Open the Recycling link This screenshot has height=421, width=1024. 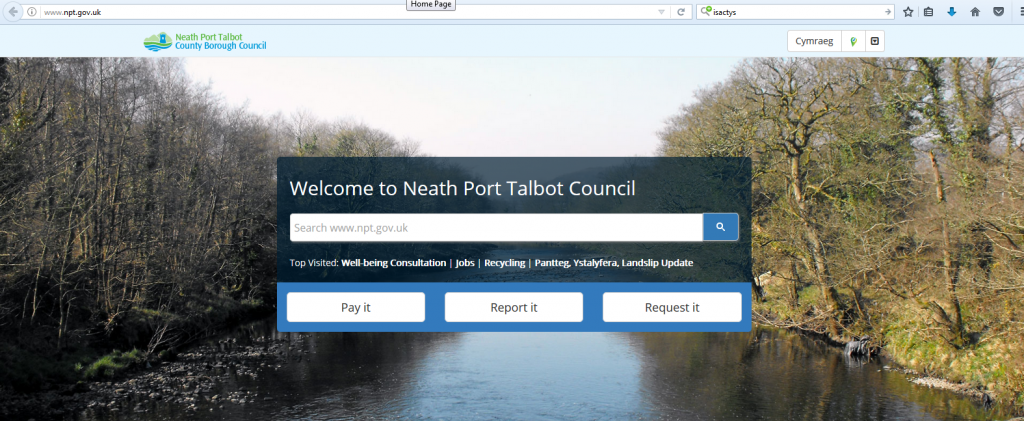point(504,263)
